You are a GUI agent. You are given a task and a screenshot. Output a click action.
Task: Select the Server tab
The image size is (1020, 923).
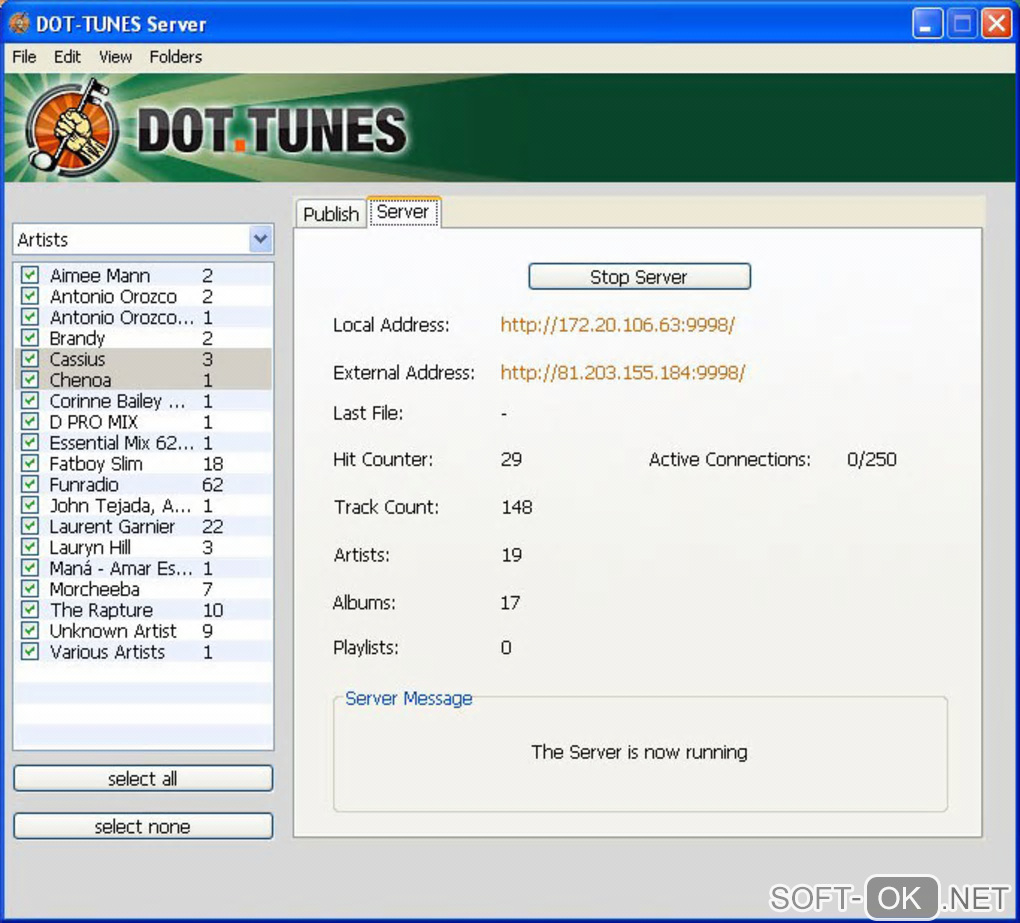(x=403, y=212)
